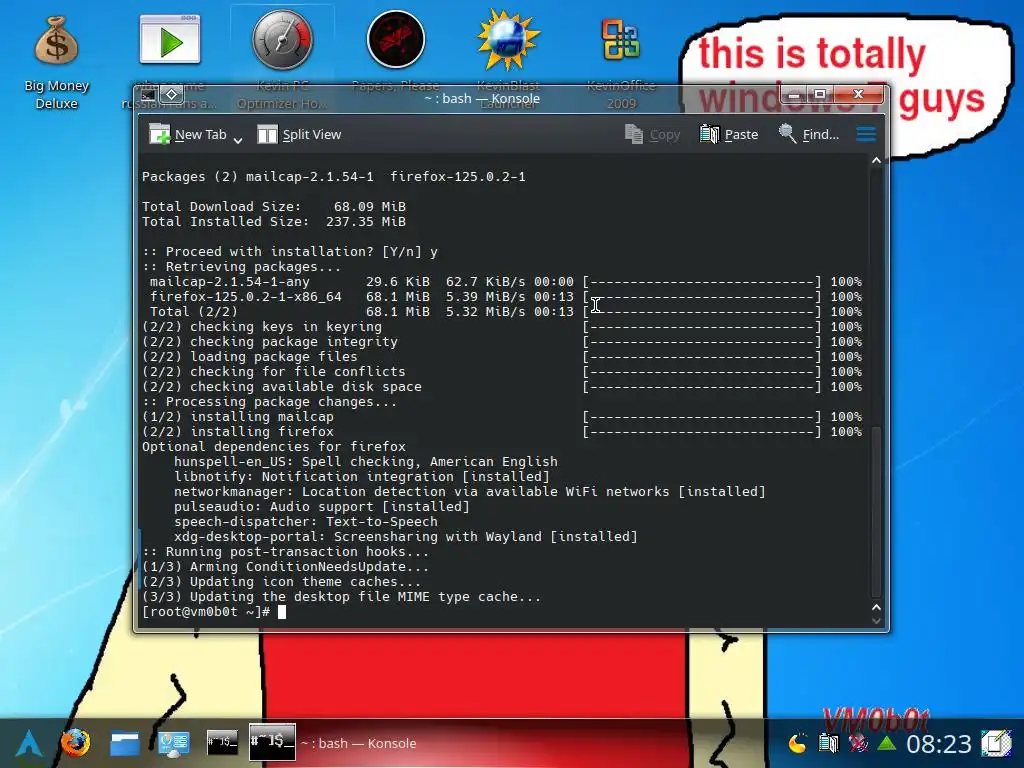The width and height of the screenshot is (1024, 768).
Task: Click the show desktop icon beside clock
Action: pyautogui.click(x=996, y=743)
